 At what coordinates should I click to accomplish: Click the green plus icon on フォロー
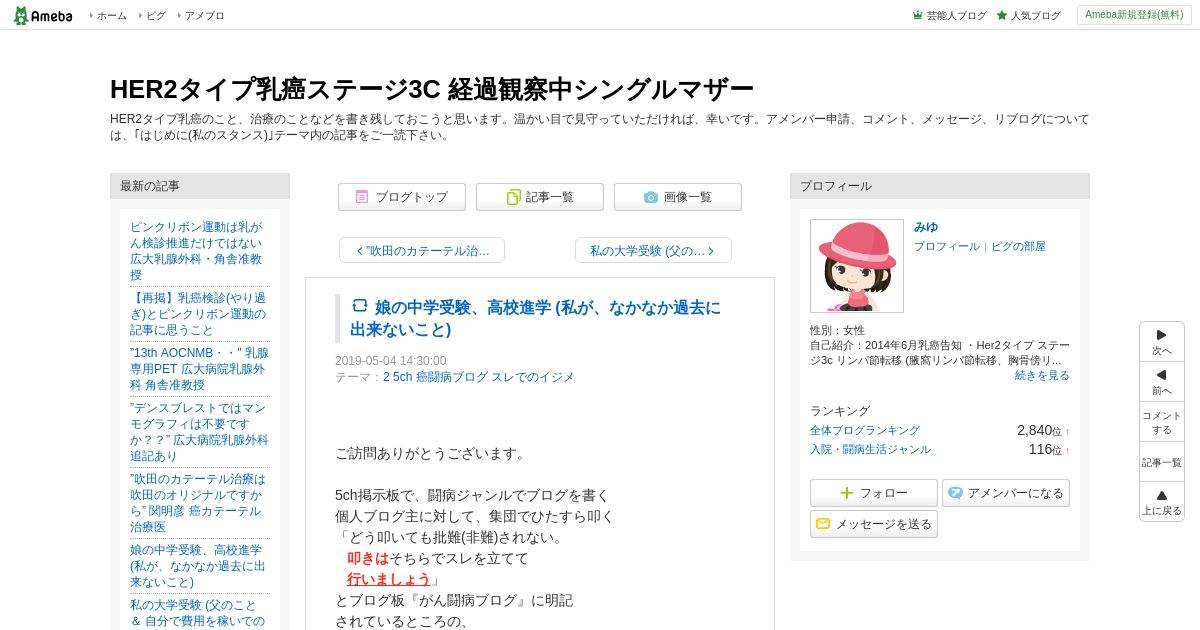click(847, 493)
